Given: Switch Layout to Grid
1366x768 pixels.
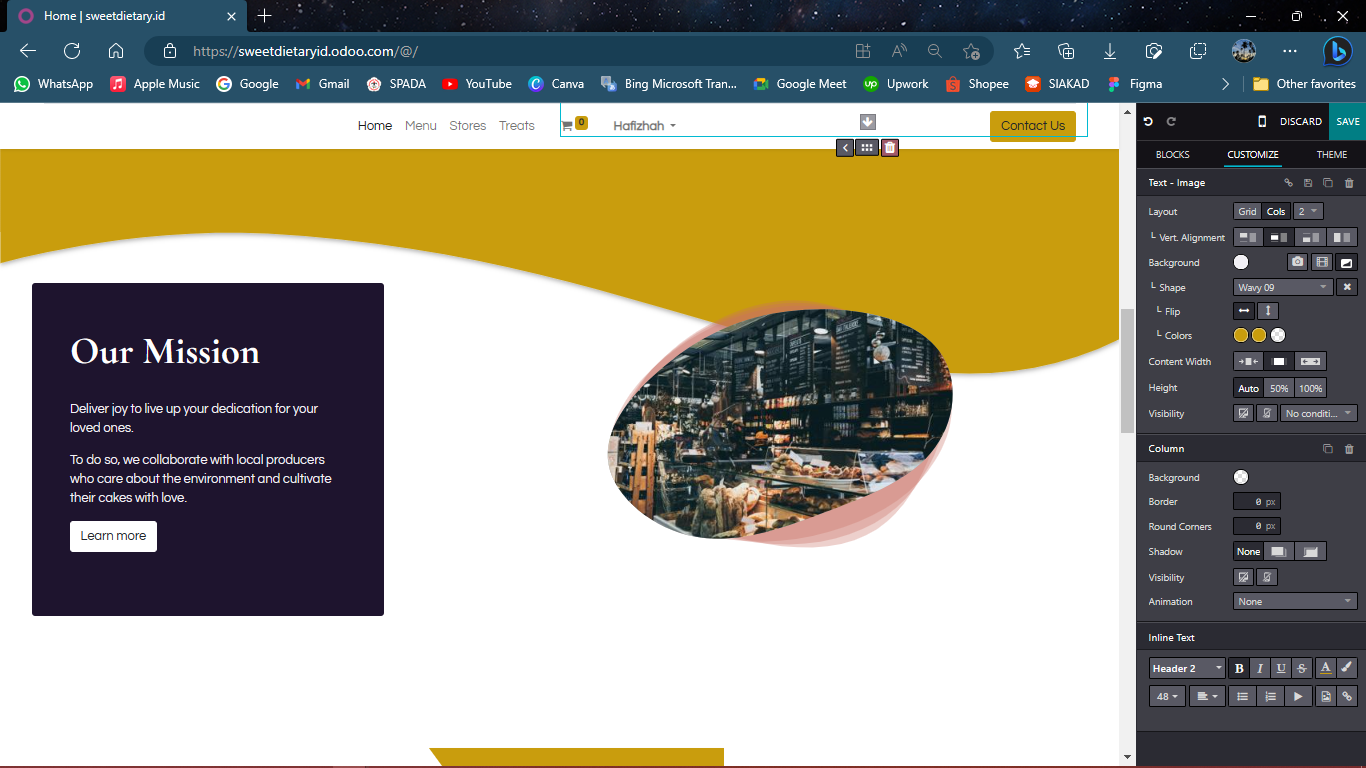Looking at the screenshot, I should coord(1247,211).
